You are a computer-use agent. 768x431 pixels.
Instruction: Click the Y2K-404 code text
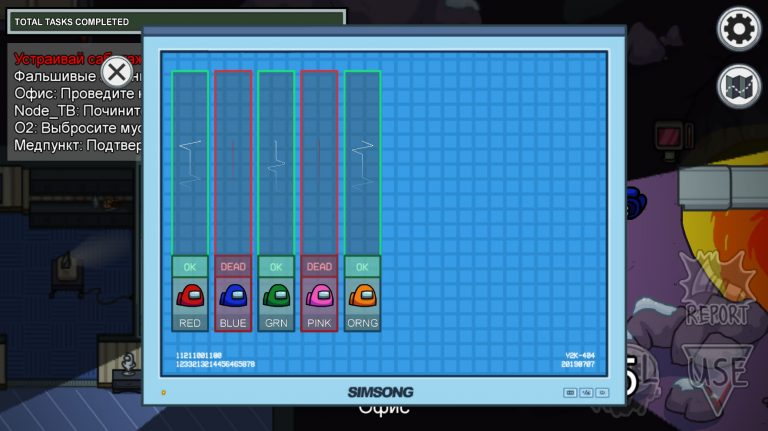pos(580,356)
